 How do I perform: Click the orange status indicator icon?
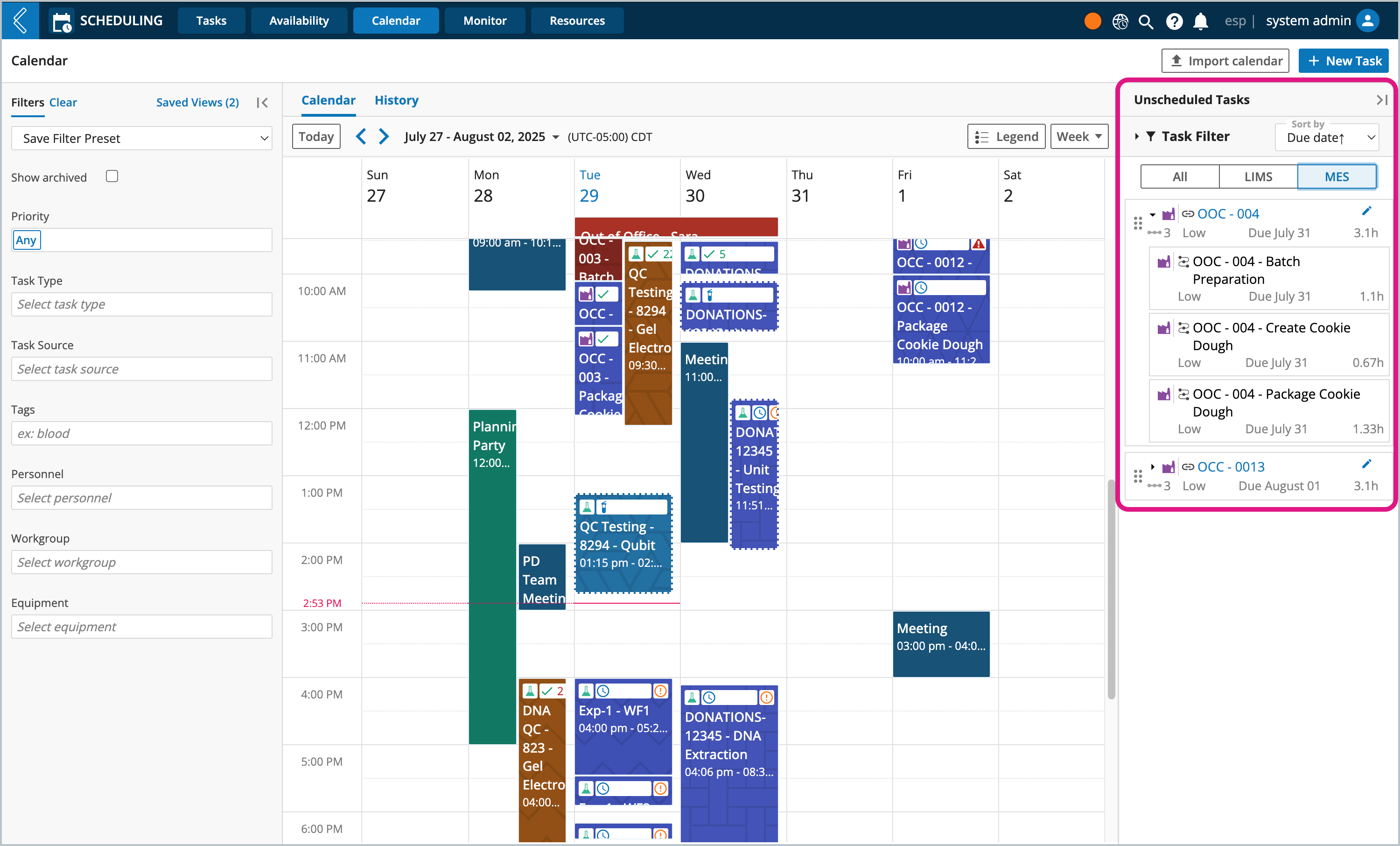tap(1092, 21)
